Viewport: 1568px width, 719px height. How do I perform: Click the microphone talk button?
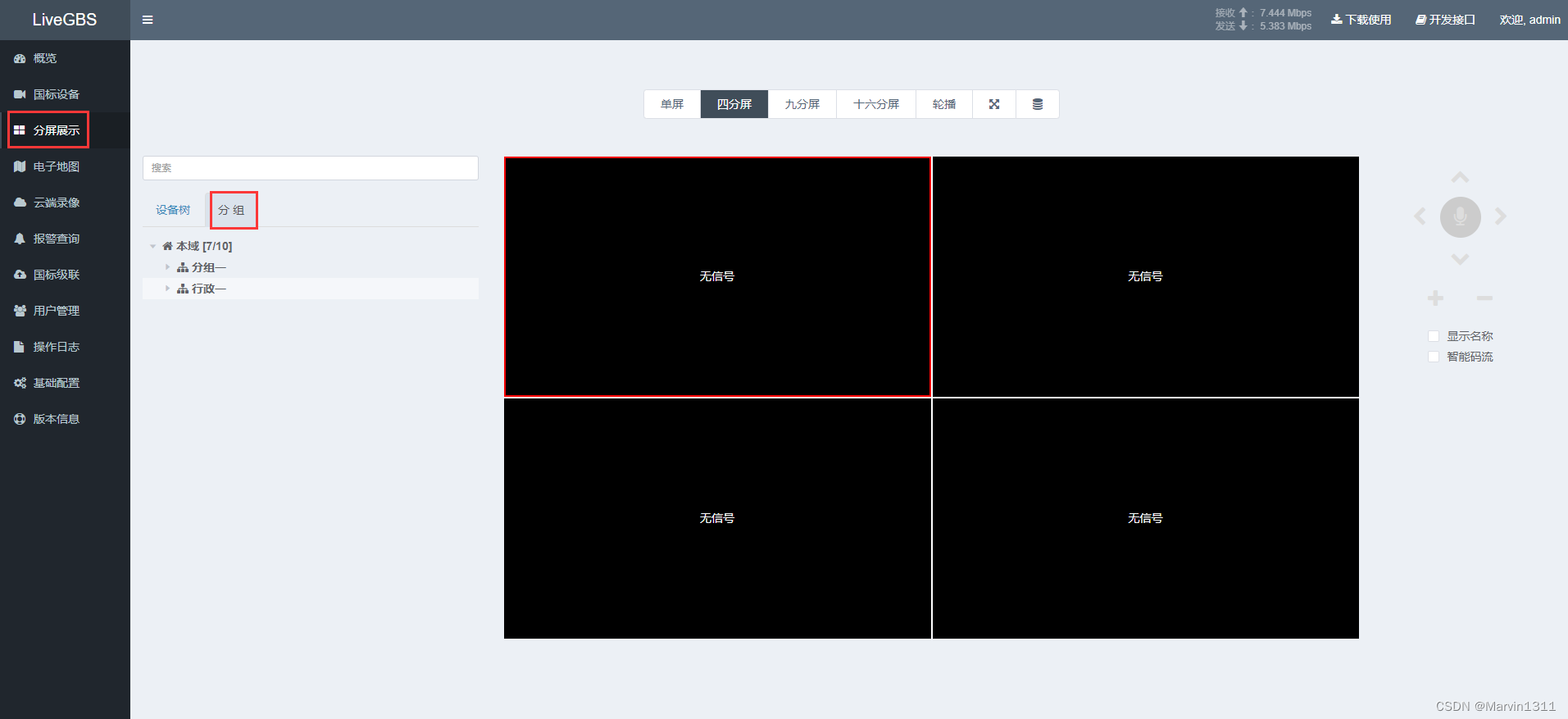1460,216
